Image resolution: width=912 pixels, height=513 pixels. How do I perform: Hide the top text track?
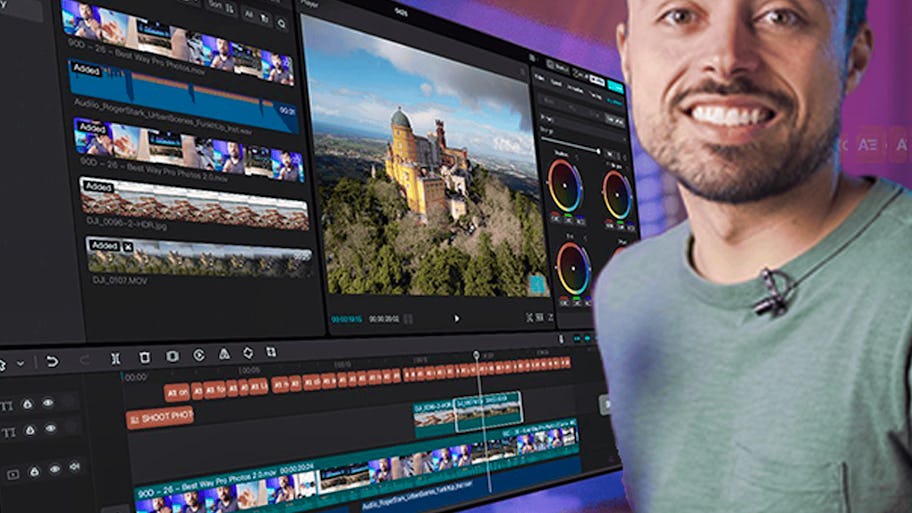click(x=48, y=402)
